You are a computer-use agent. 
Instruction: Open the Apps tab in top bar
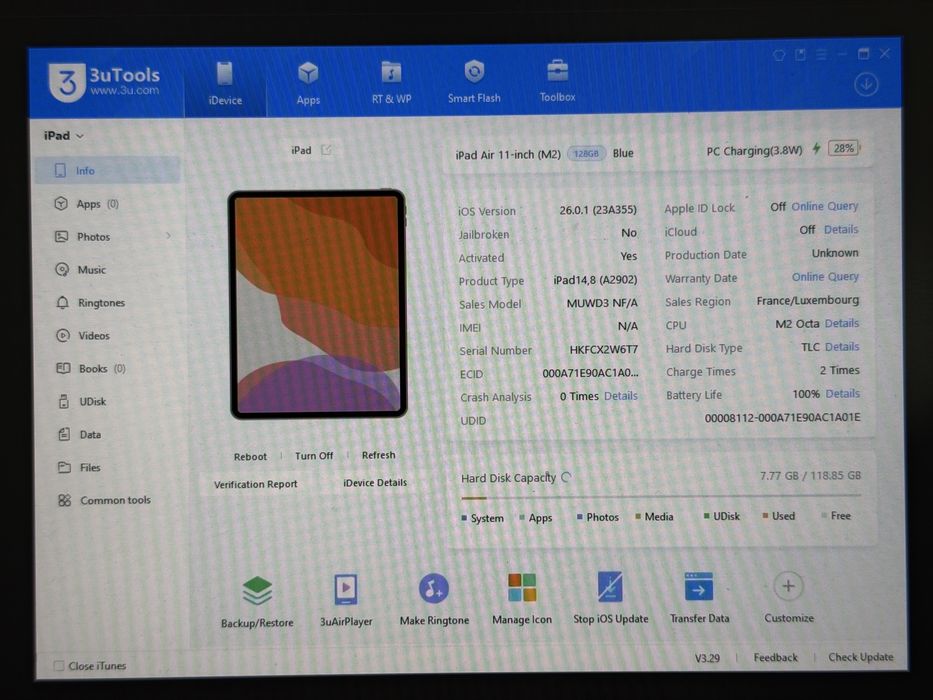click(308, 83)
